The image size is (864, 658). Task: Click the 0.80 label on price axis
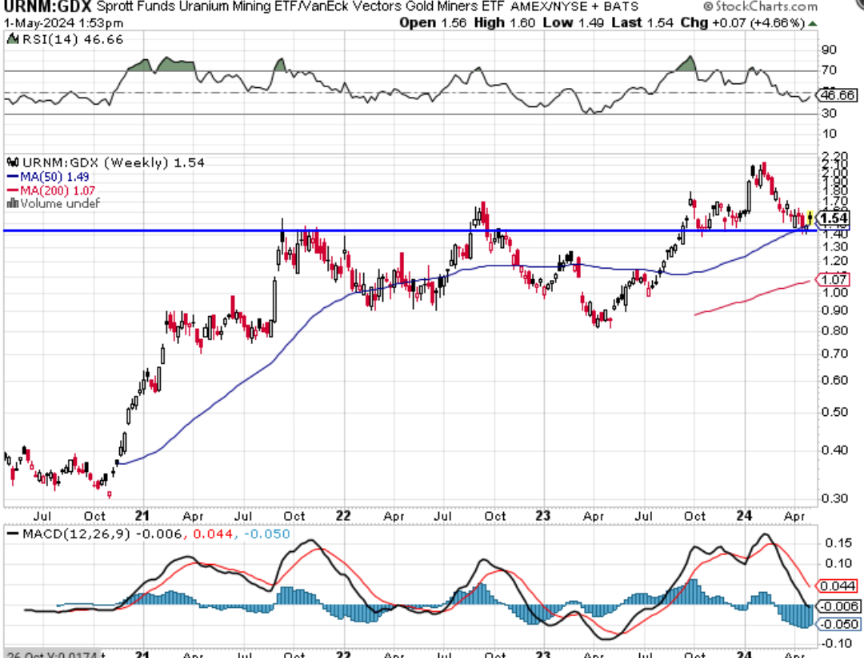coord(835,331)
